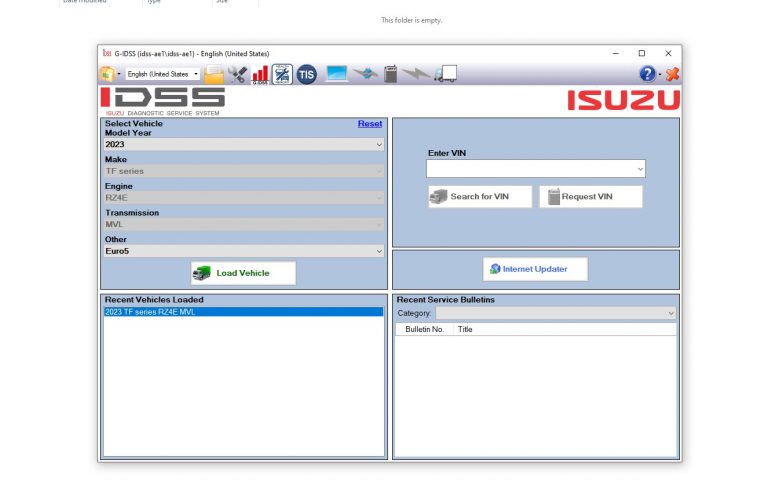The width and height of the screenshot is (768, 489).
Task: Expand the Other Euro5 dropdown
Action: (x=243, y=251)
